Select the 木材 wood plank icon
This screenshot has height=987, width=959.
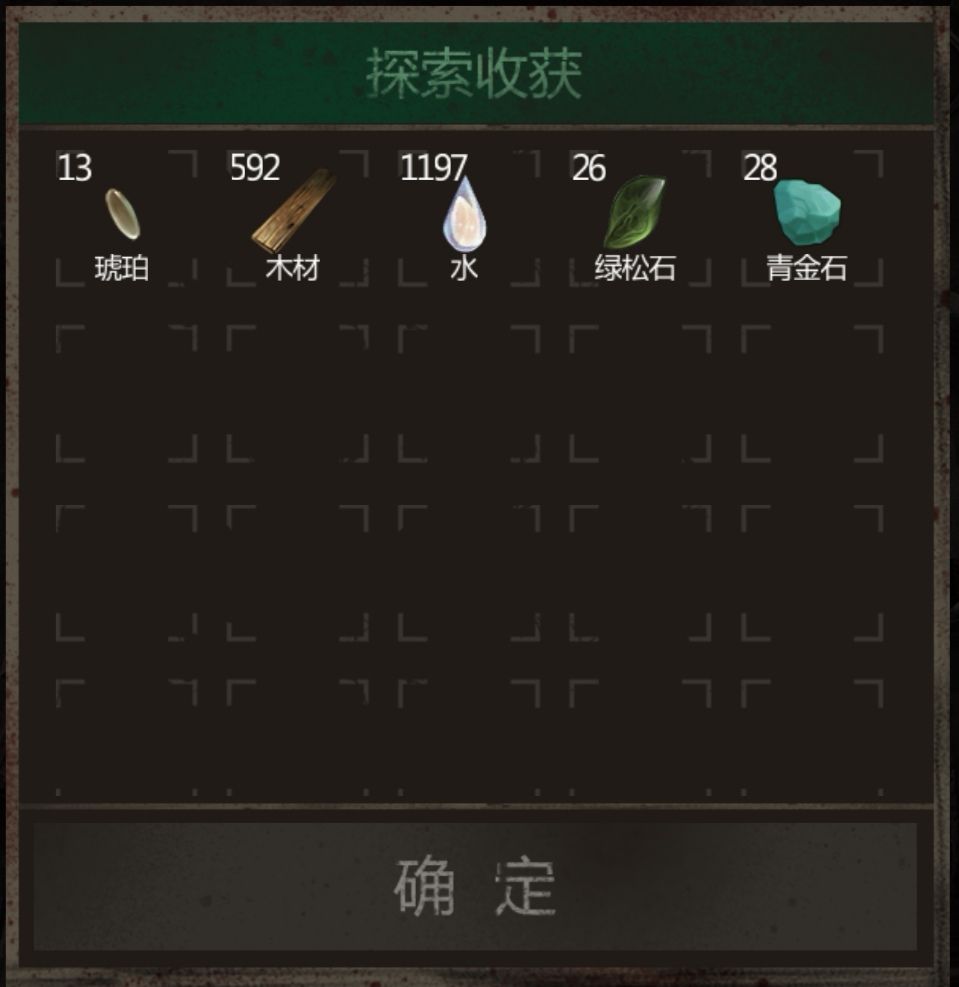[x=294, y=210]
